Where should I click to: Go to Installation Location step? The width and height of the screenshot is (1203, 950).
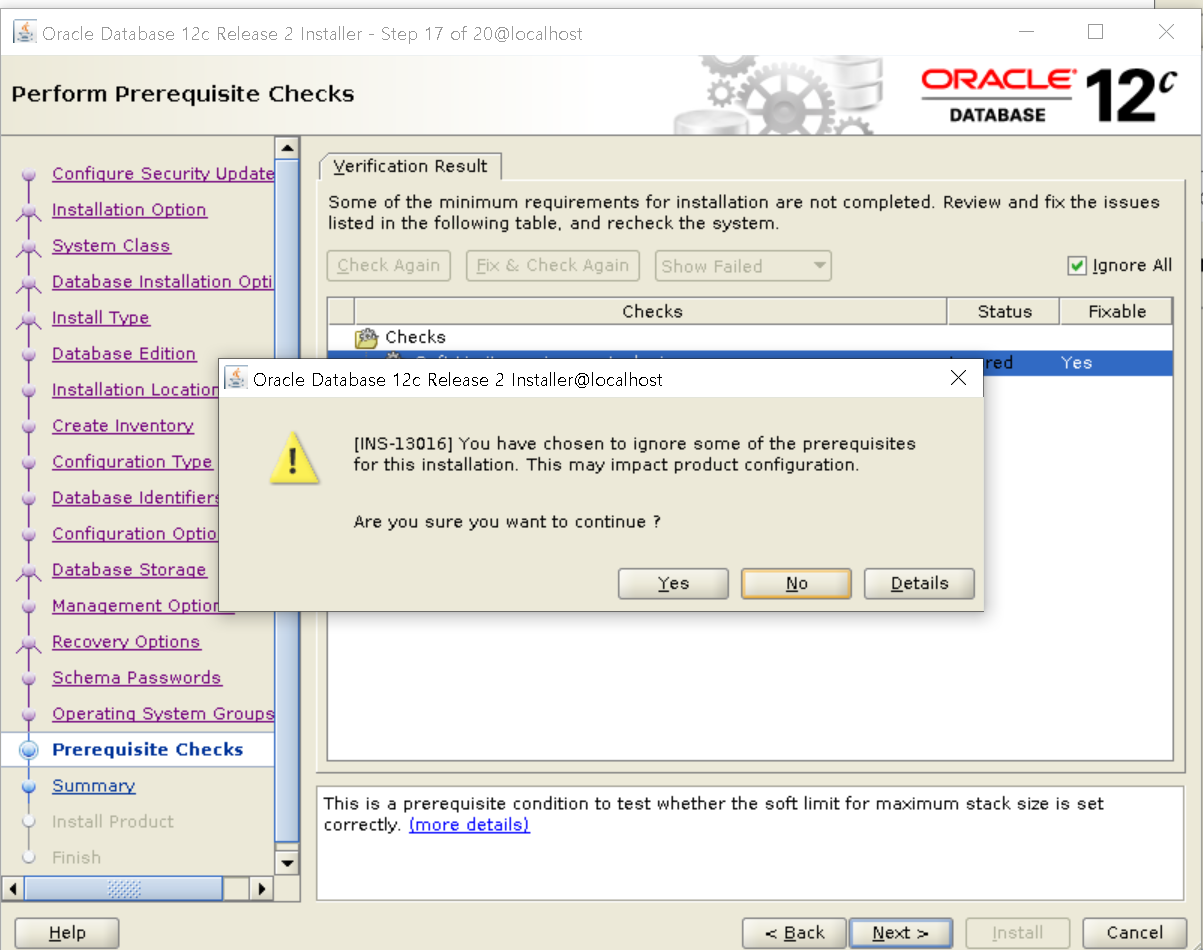click(x=135, y=390)
